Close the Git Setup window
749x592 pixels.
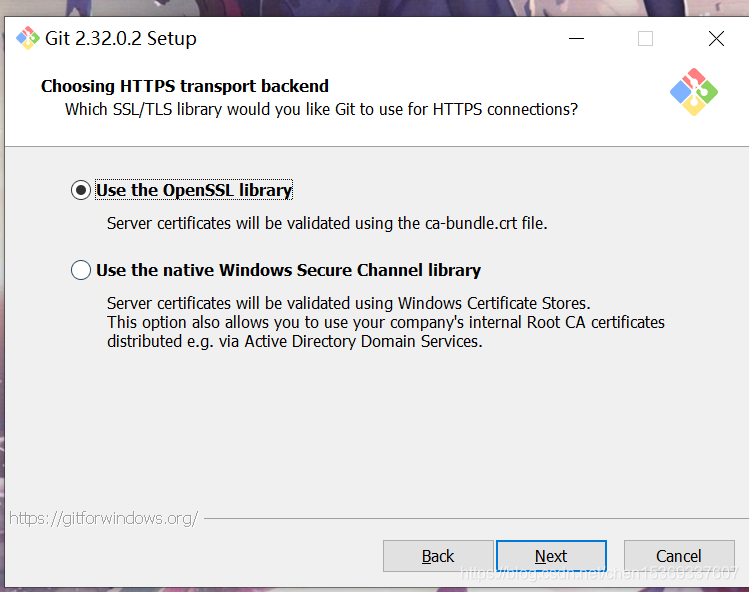(x=716, y=39)
